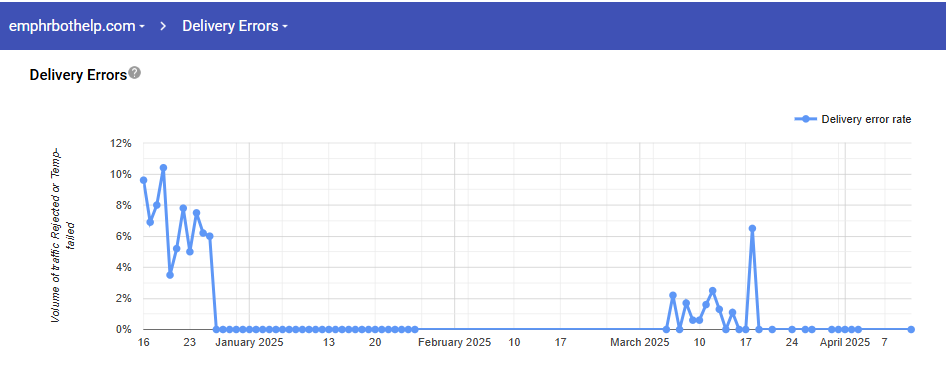Expand the Delivery Errors dashboard dropdown

tap(235, 26)
